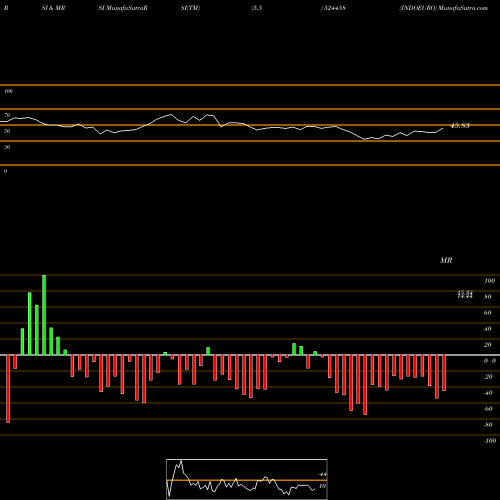Click the stock code '524458' in header
The image size is (500, 500).
pyautogui.click(x=334, y=8)
